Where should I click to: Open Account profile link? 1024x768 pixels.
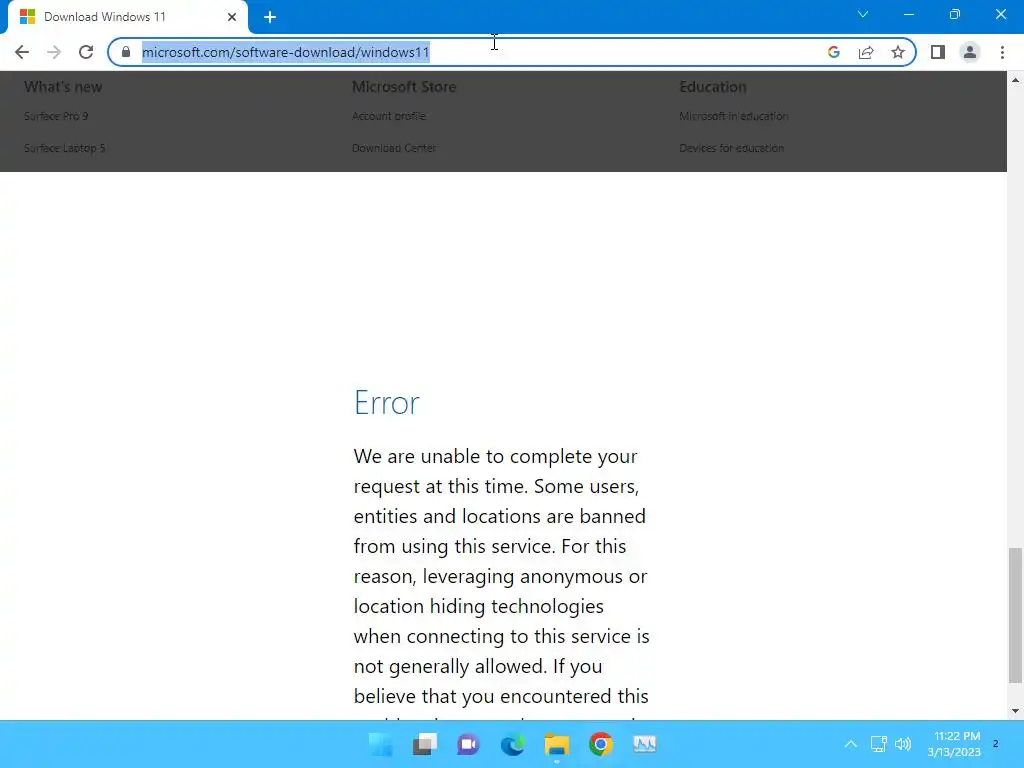click(389, 116)
